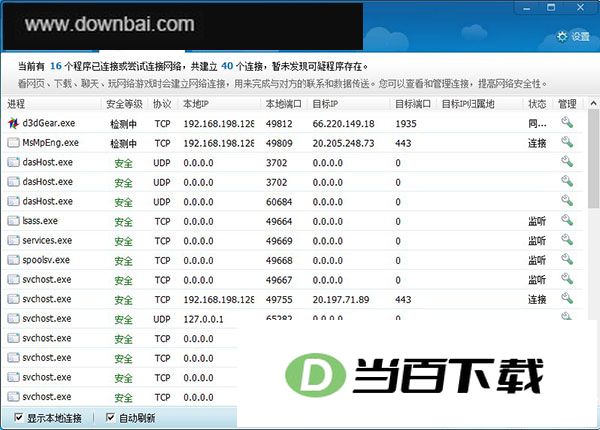The image size is (600, 430).
Task: Click manage icon for svchost.exe port 49667
Action: 567,279
